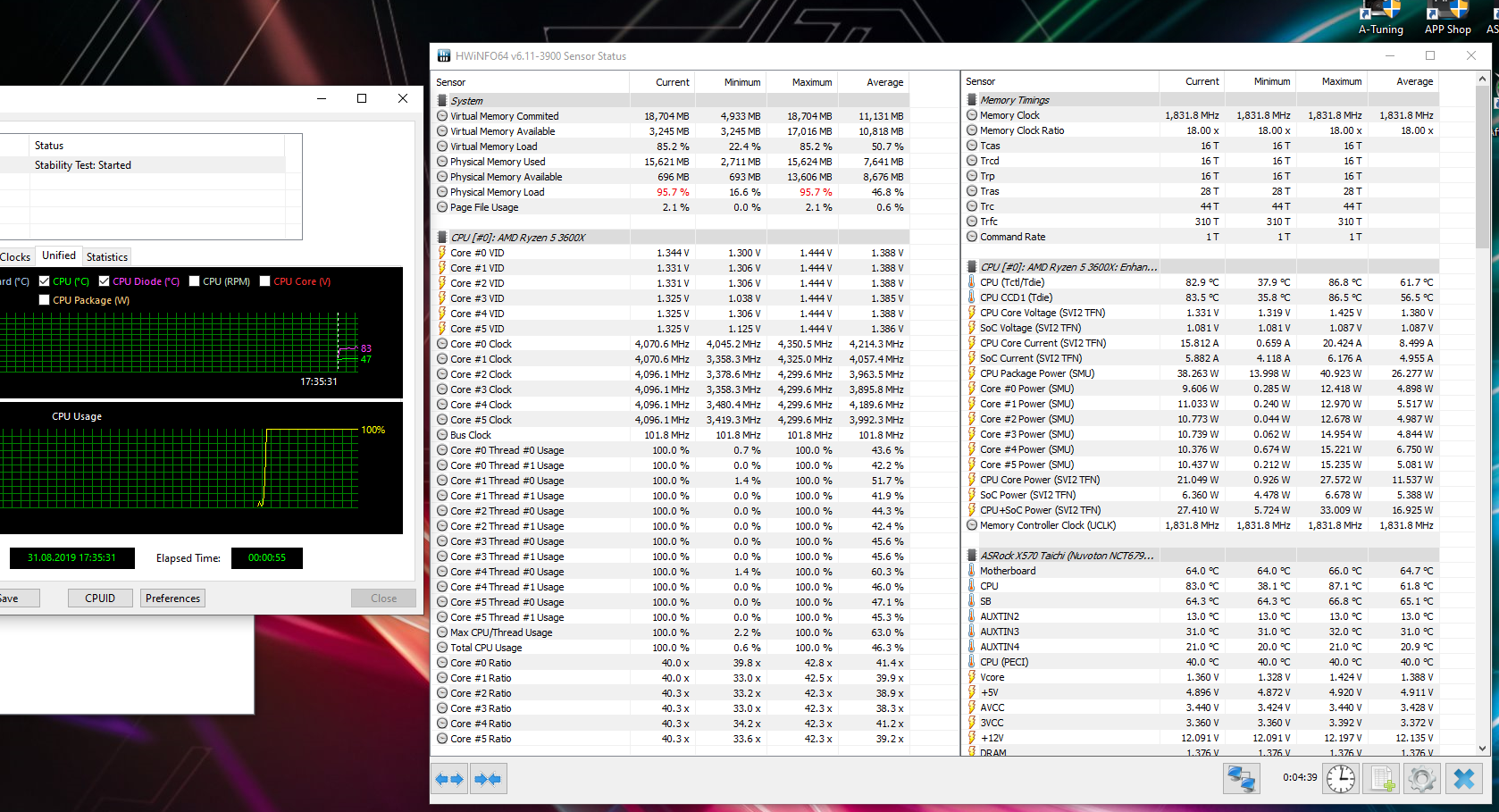Uncheck the CPU (°C) graph checkbox
Image resolution: width=1499 pixels, height=812 pixels.
pos(44,281)
